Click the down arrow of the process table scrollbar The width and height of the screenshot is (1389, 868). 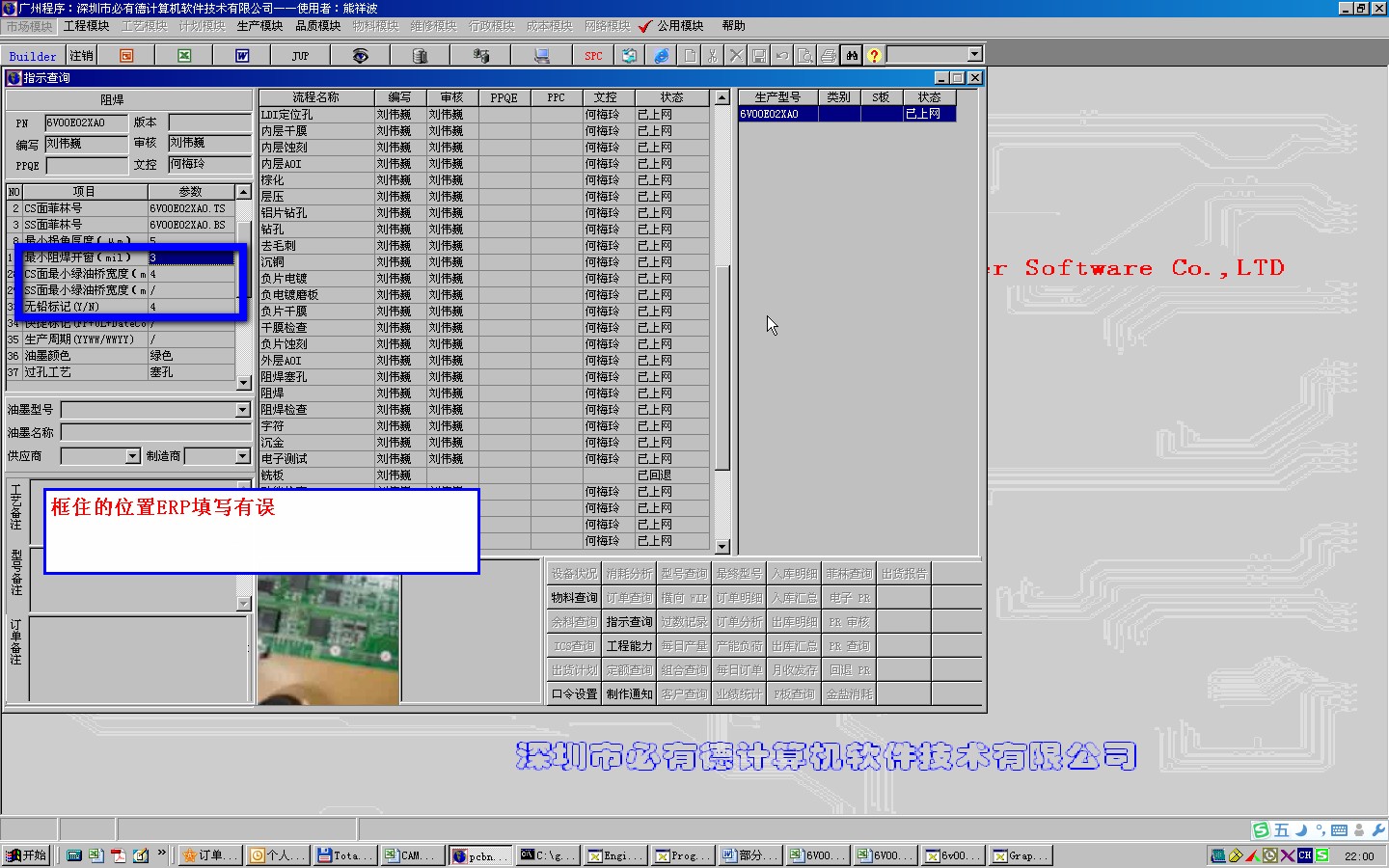click(722, 547)
